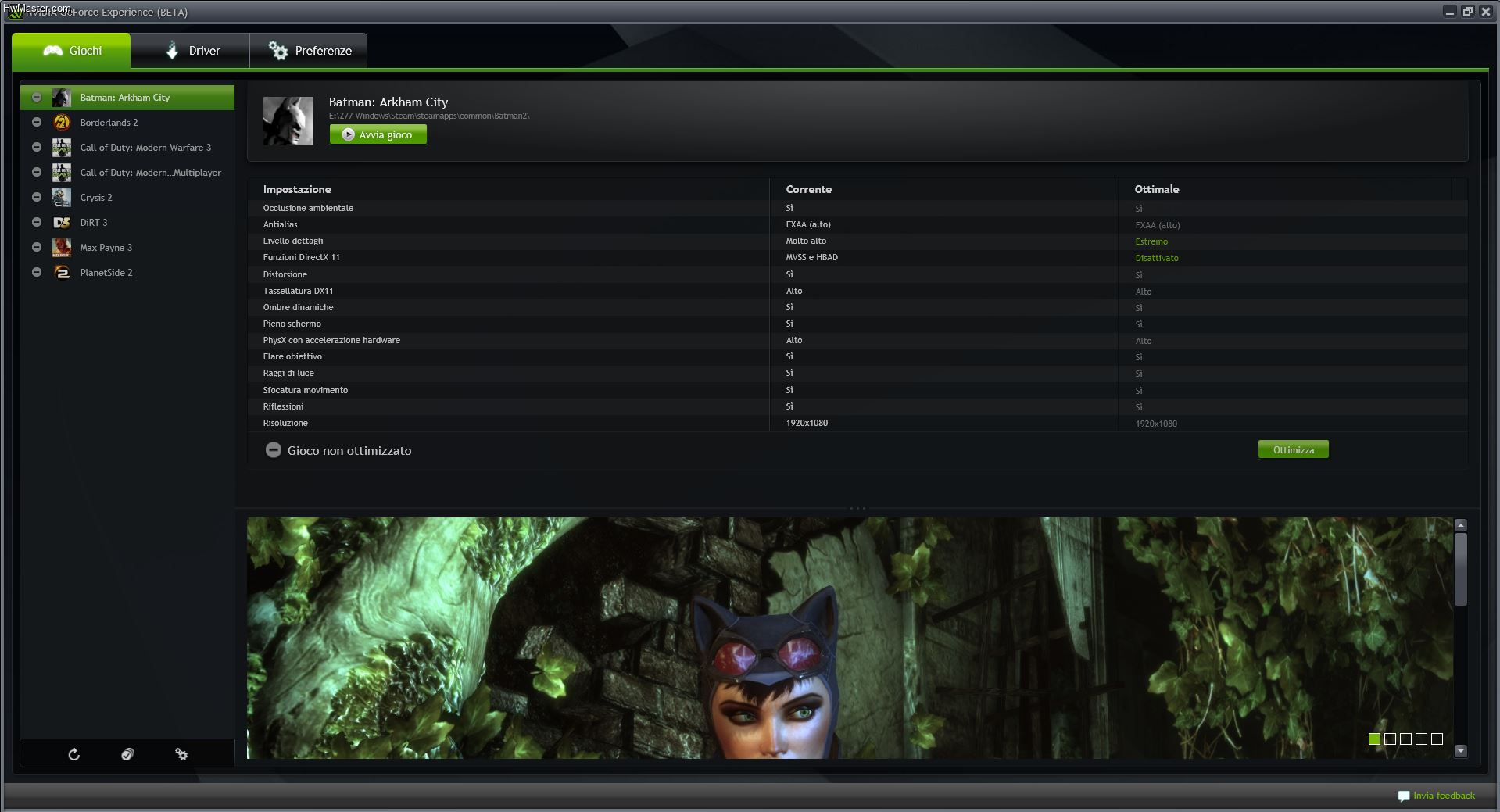Select Max Payne 3 in the game list
Screen dimensions: 1500x812
[127, 248]
